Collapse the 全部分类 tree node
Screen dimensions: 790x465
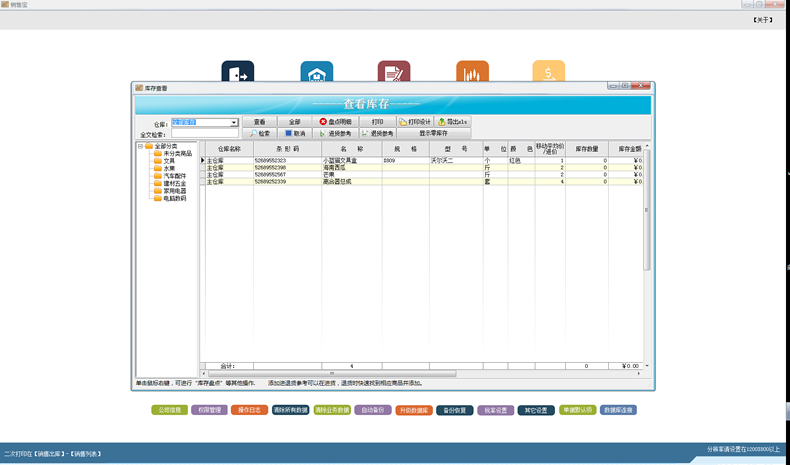click(141, 146)
